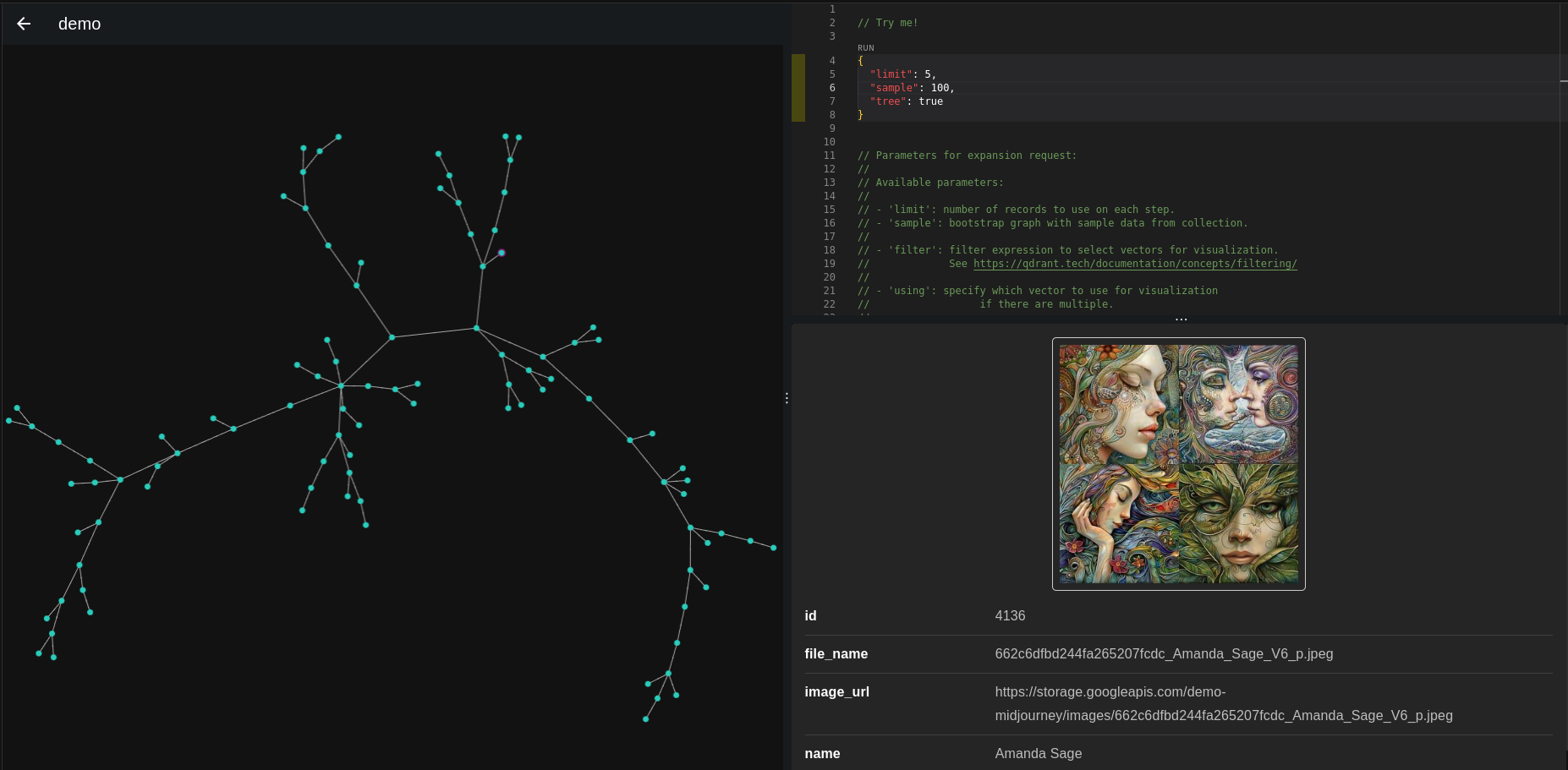Select the name value Amanda Sage

1038,754
